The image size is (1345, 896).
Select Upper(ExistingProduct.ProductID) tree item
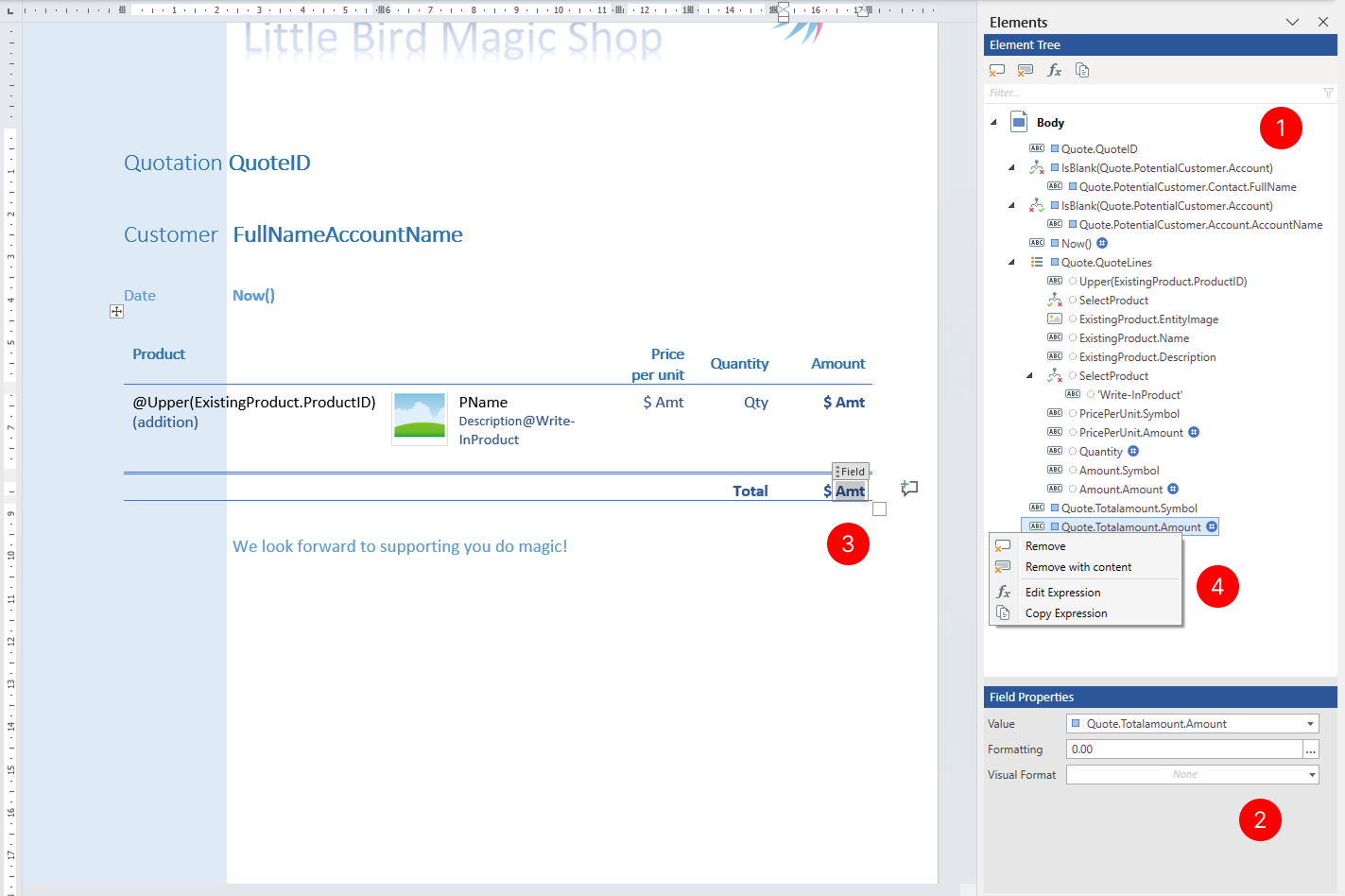(1163, 281)
